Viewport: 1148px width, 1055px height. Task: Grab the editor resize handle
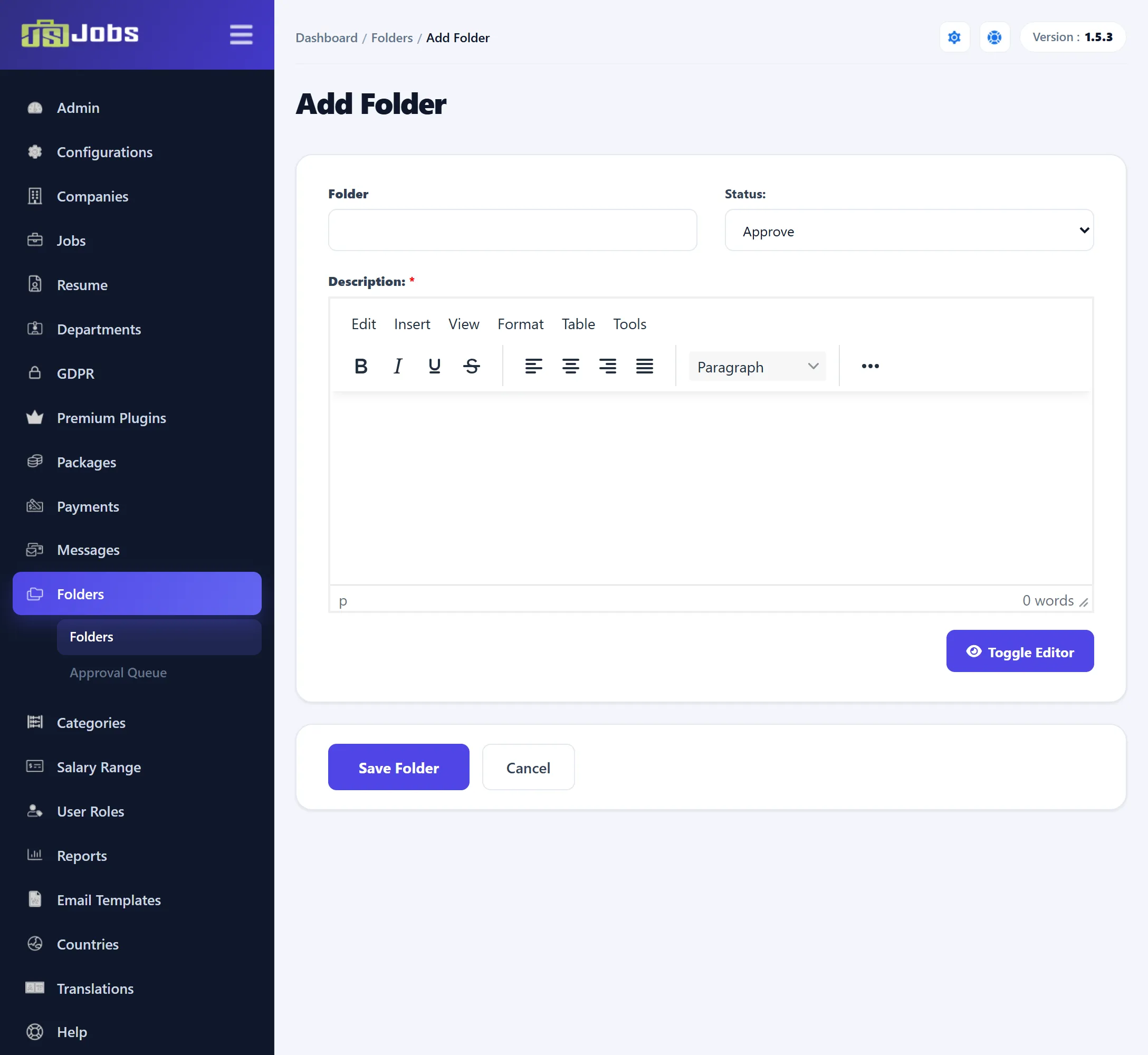coord(1084,602)
